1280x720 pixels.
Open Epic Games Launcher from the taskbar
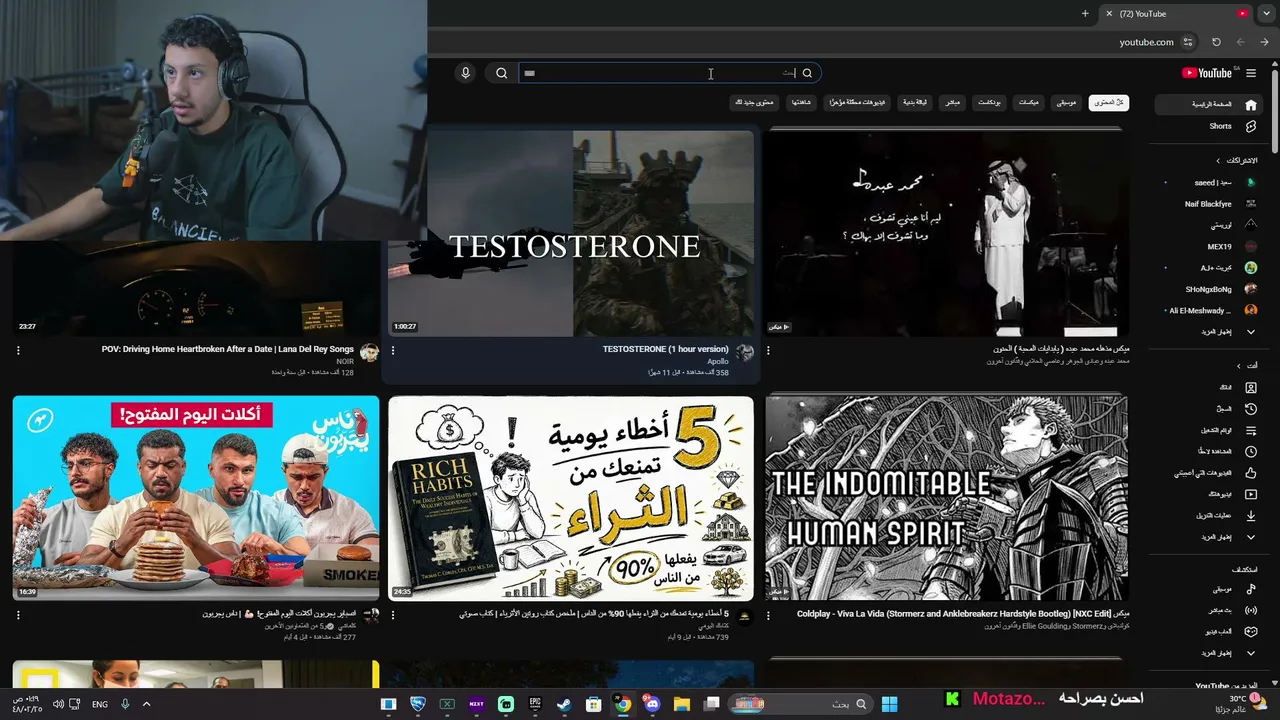[535, 704]
